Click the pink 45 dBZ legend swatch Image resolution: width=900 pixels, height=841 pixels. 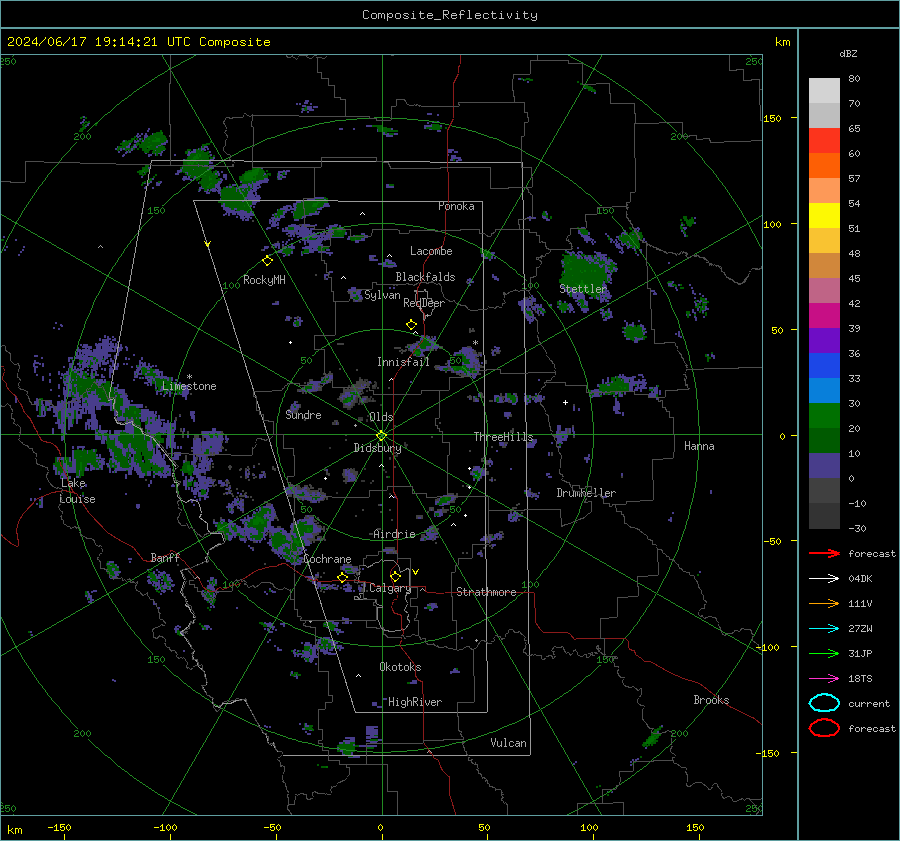point(824,290)
